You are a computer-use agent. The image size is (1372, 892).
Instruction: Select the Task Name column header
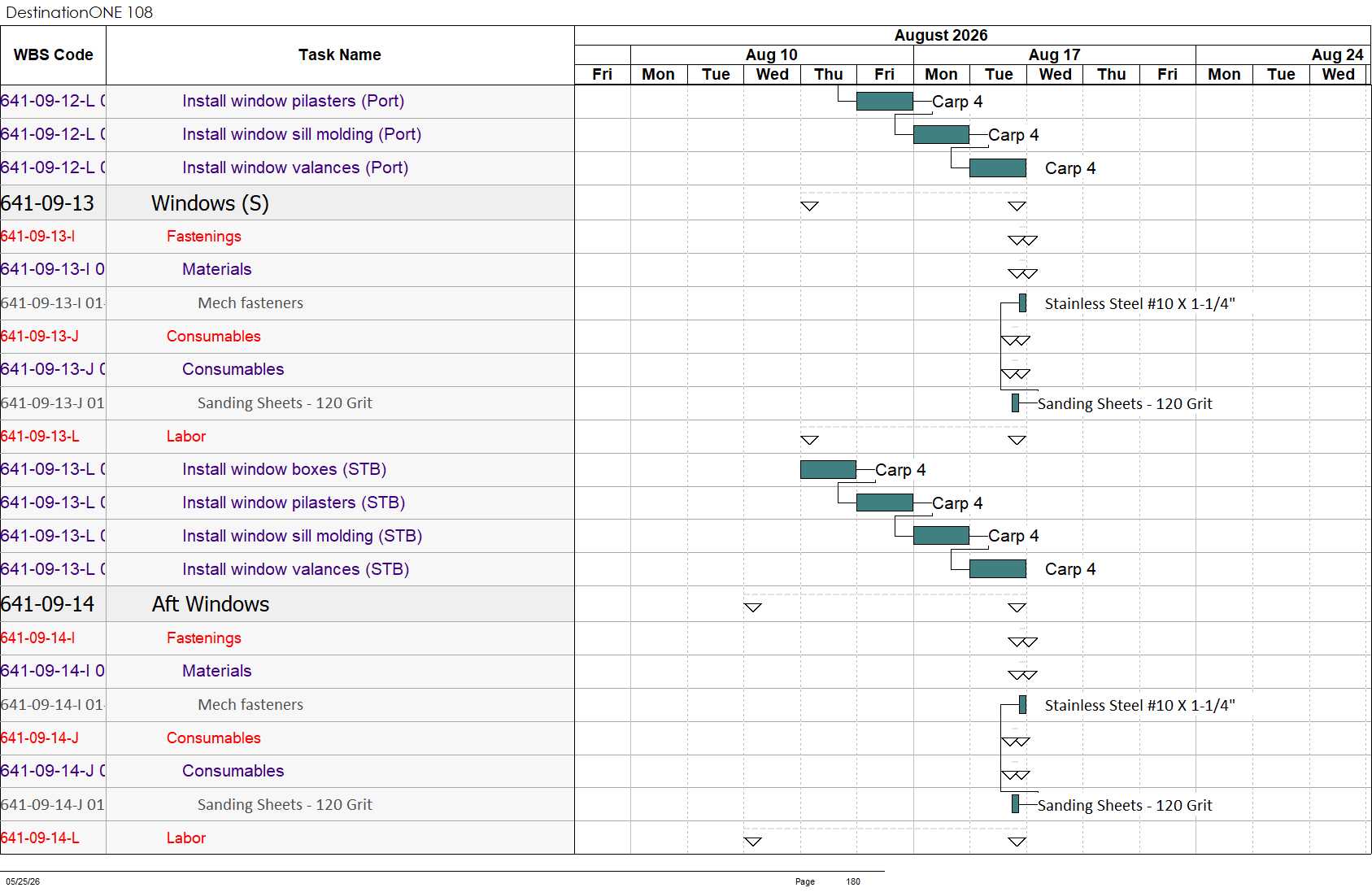[340, 54]
